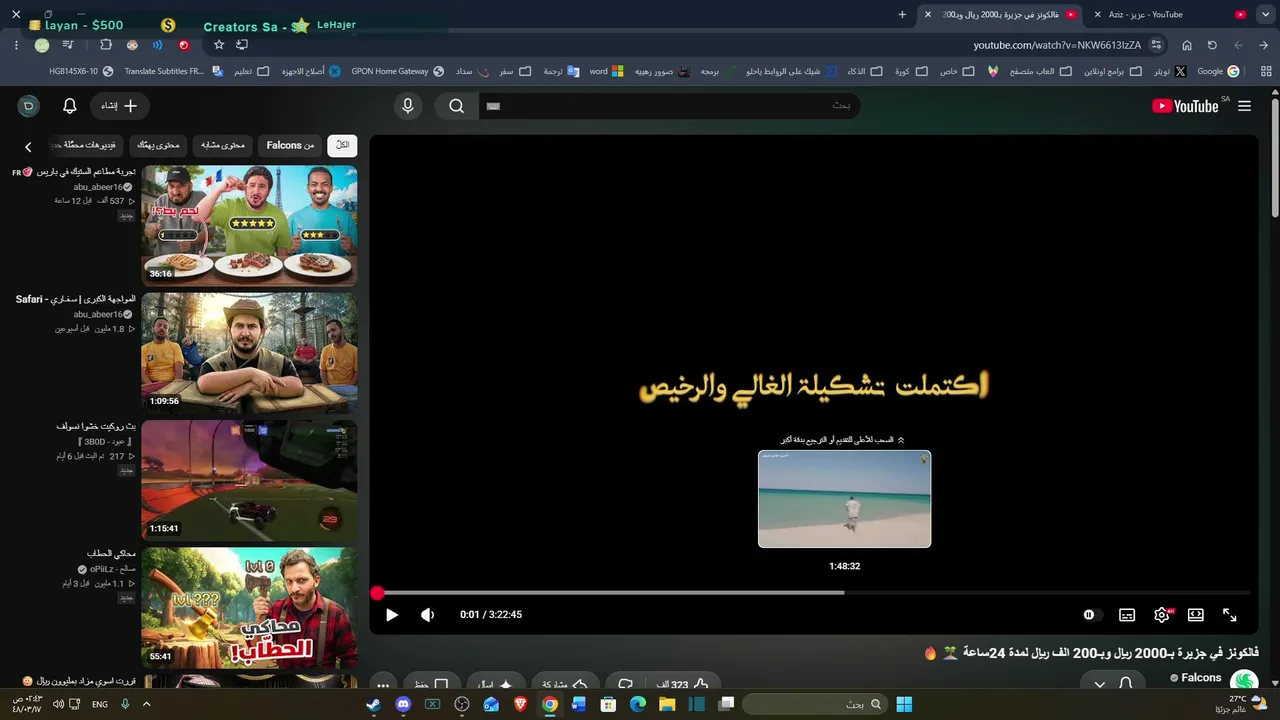This screenshot has height=720, width=1280.
Task: Open the Create (إنشاء) button
Action: point(119,106)
